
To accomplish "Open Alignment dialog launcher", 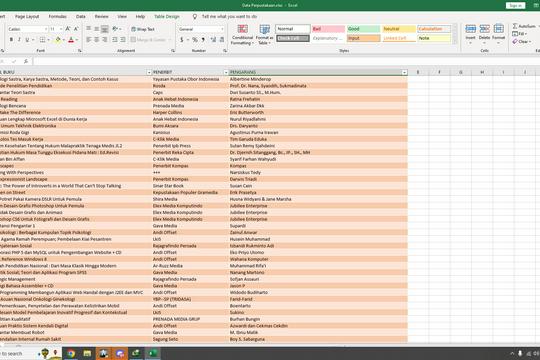I will click(x=173, y=51).
